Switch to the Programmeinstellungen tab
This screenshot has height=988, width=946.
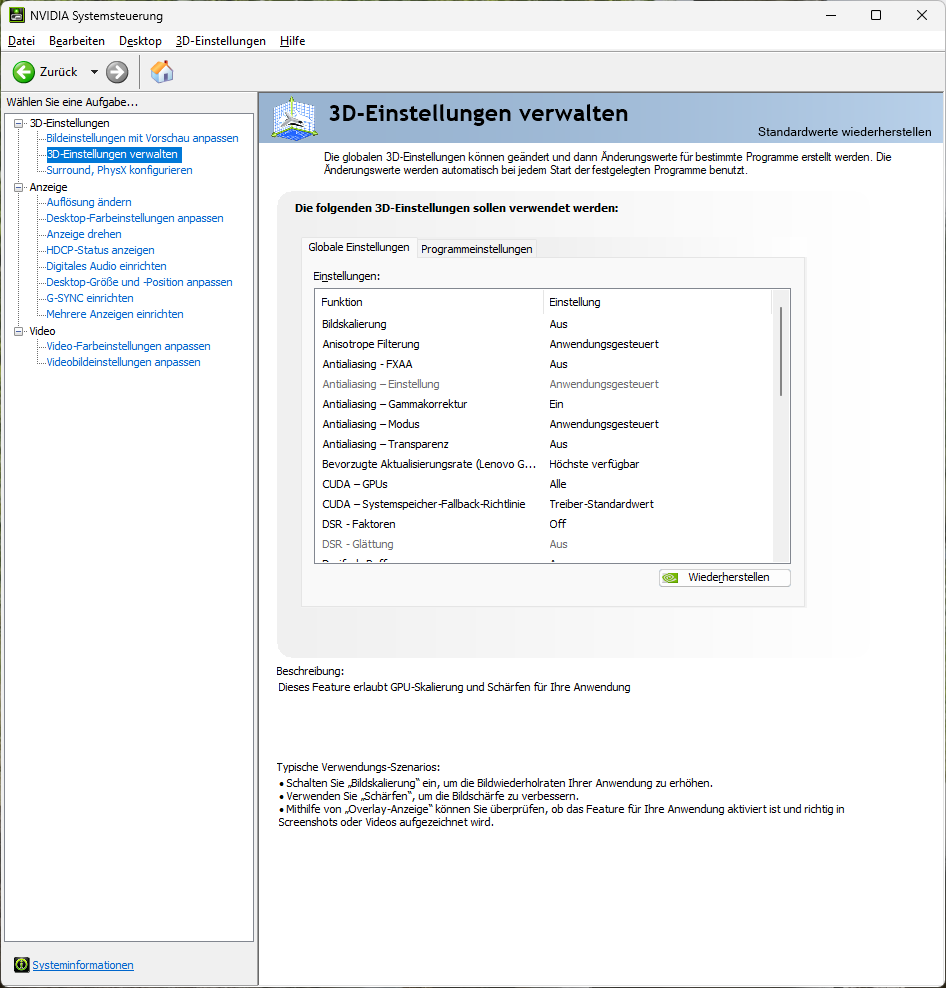click(x=476, y=249)
